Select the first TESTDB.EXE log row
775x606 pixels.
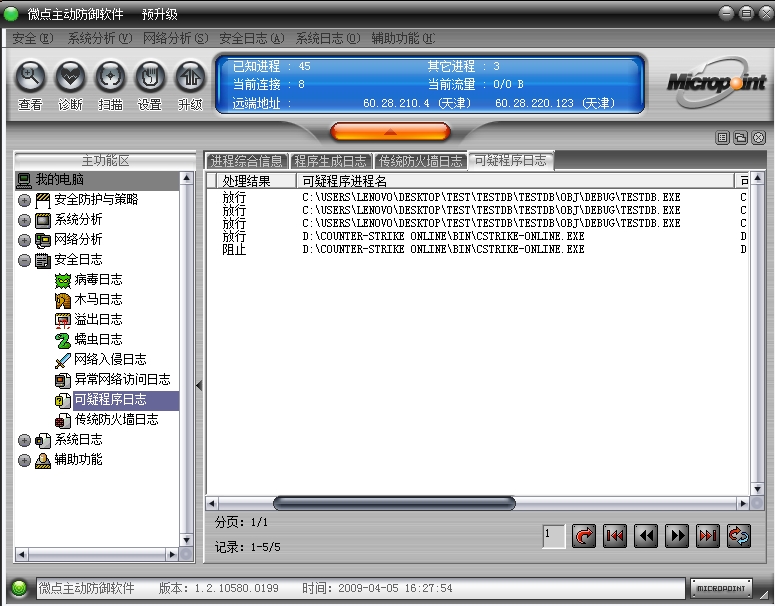[x=477, y=197]
